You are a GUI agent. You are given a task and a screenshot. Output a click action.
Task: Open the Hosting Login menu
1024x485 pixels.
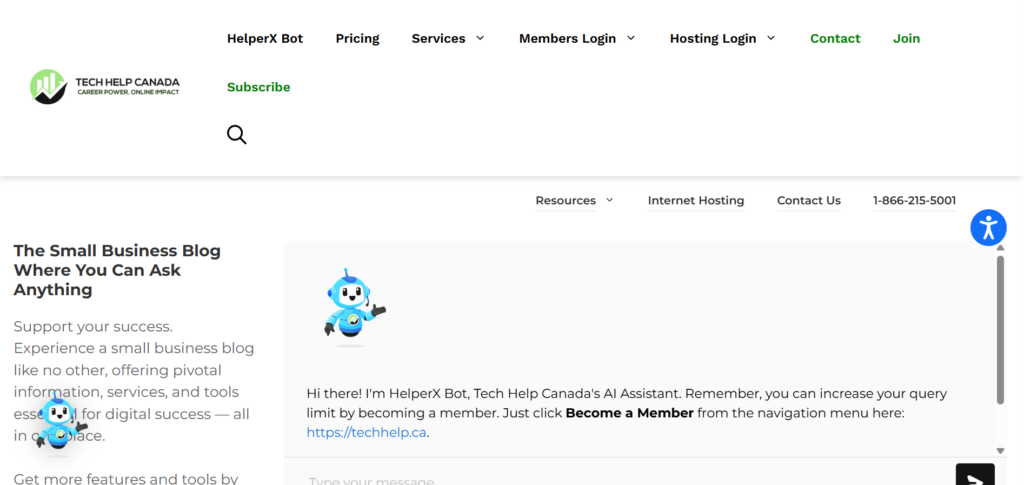[712, 39]
